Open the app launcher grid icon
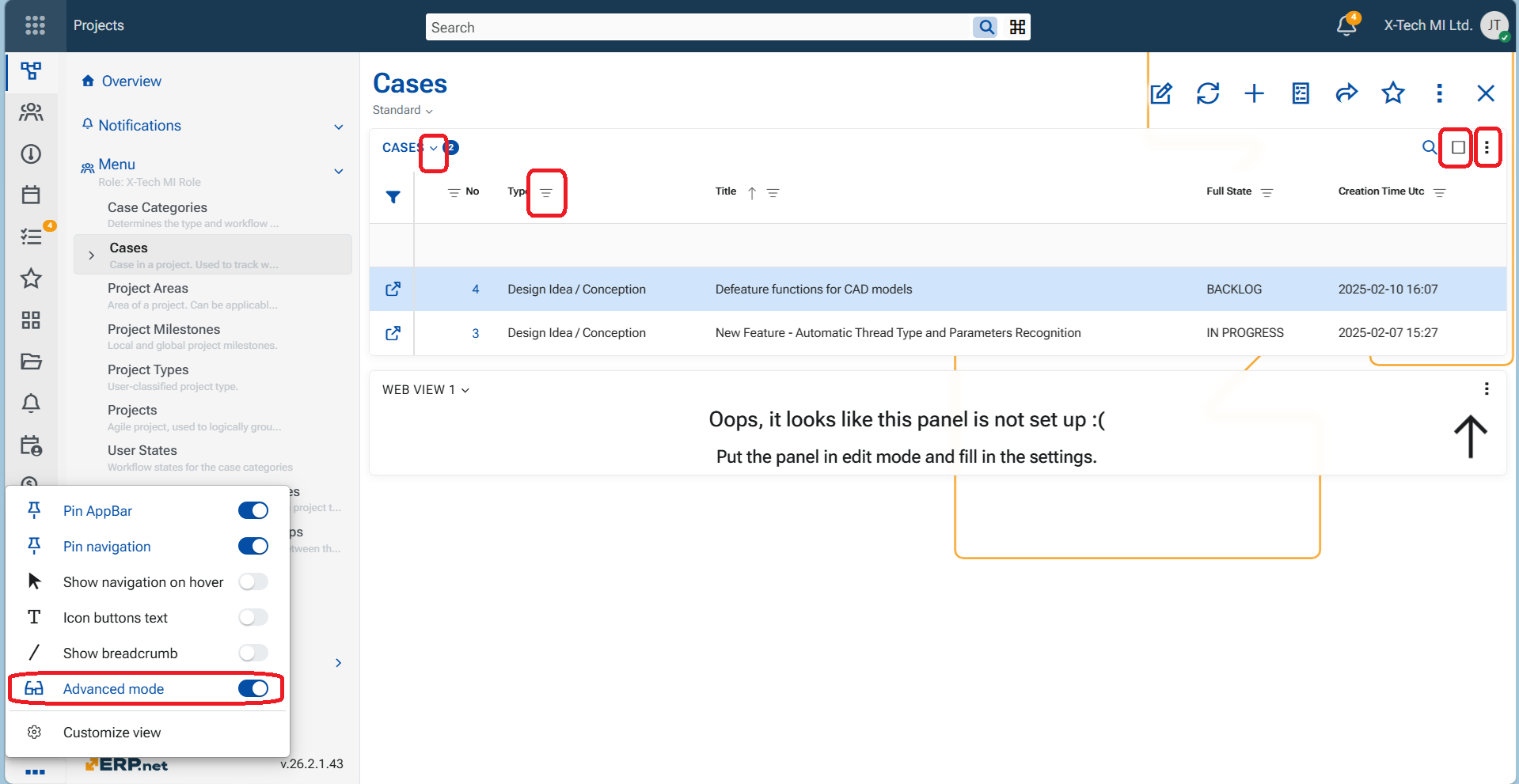The height and width of the screenshot is (784, 1519). click(x=35, y=25)
